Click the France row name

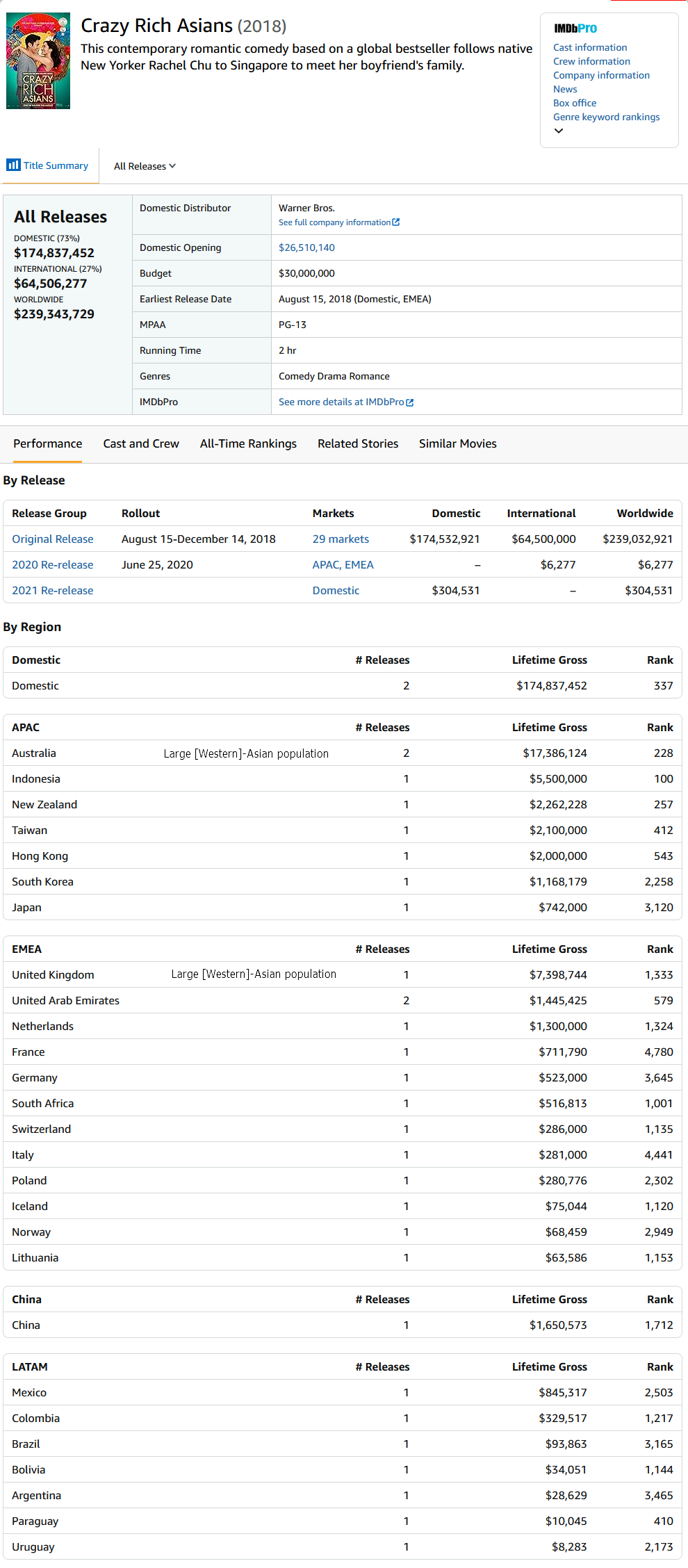[x=28, y=1052]
